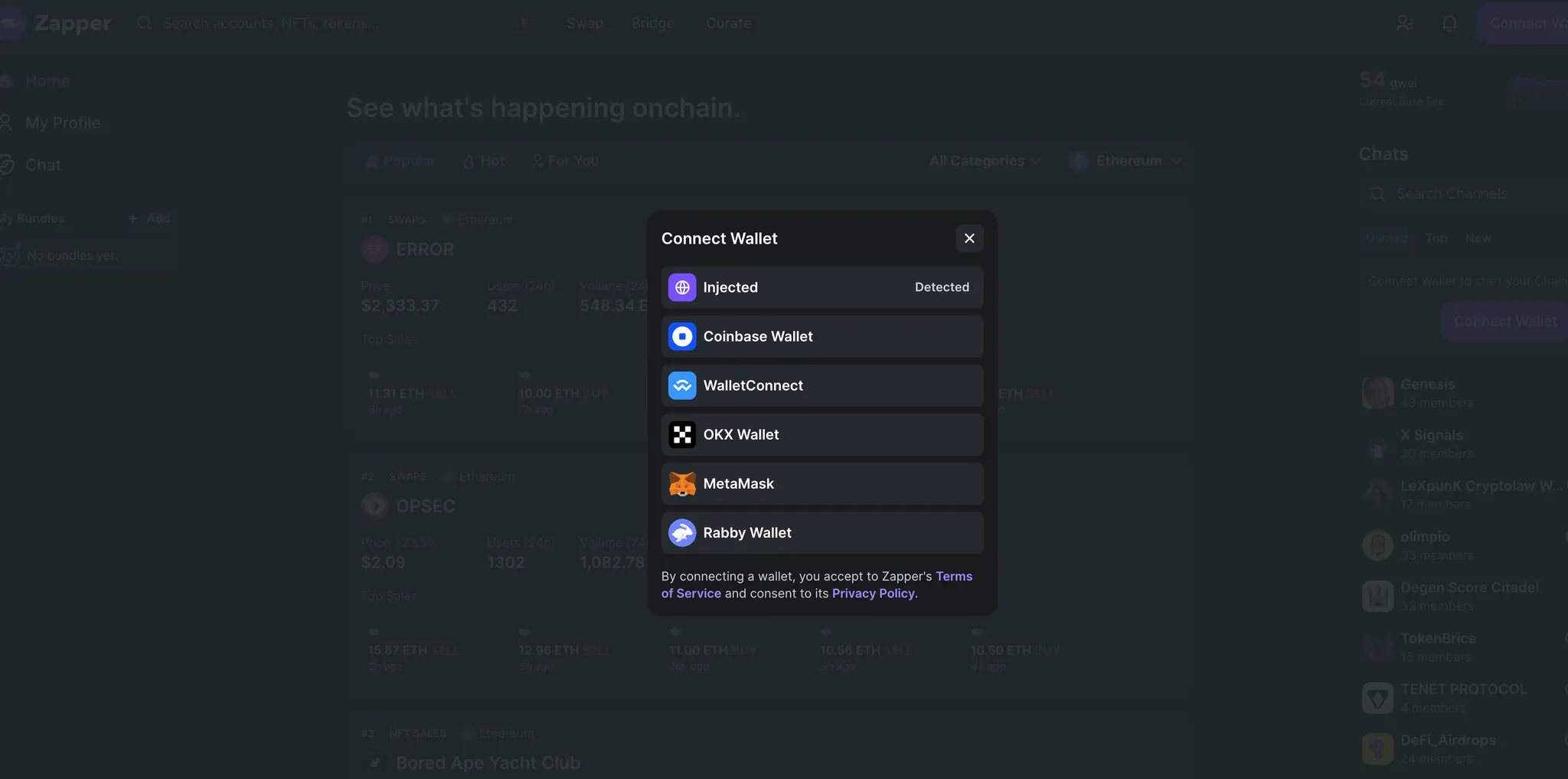Focus the search accounts, NFTs, tokens field

(333, 23)
